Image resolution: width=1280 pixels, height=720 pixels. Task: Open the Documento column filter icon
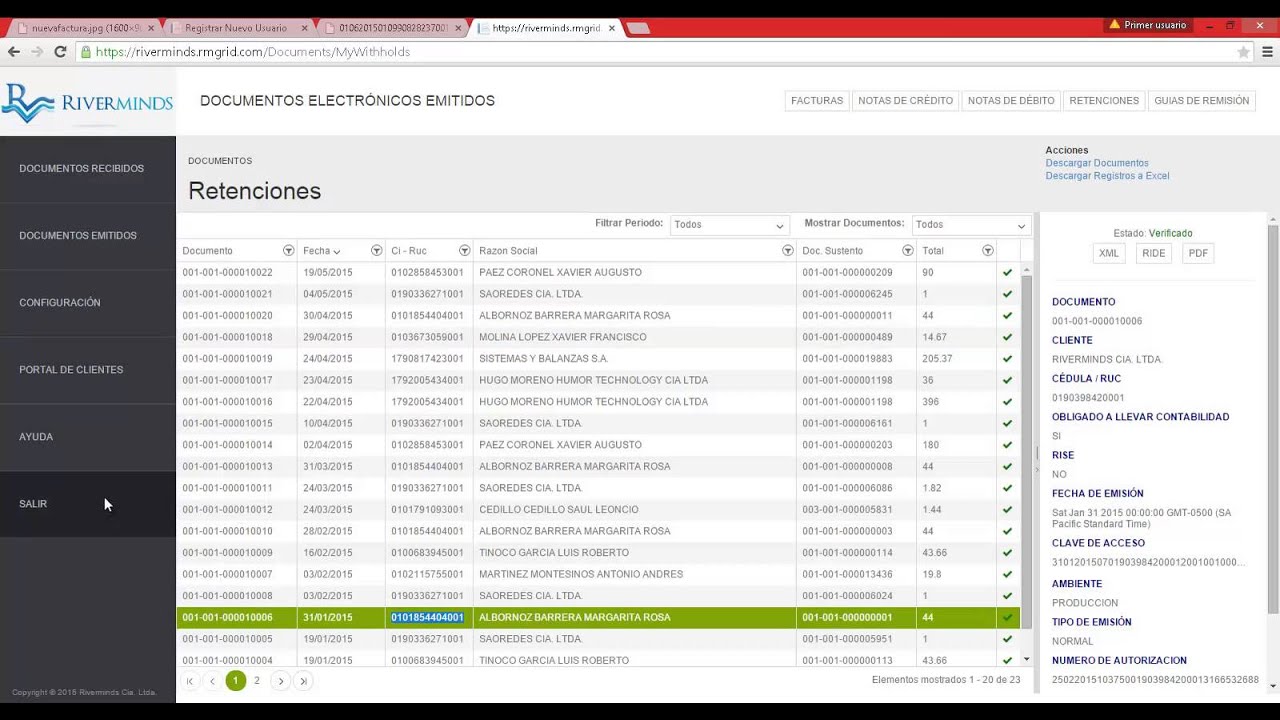click(288, 251)
